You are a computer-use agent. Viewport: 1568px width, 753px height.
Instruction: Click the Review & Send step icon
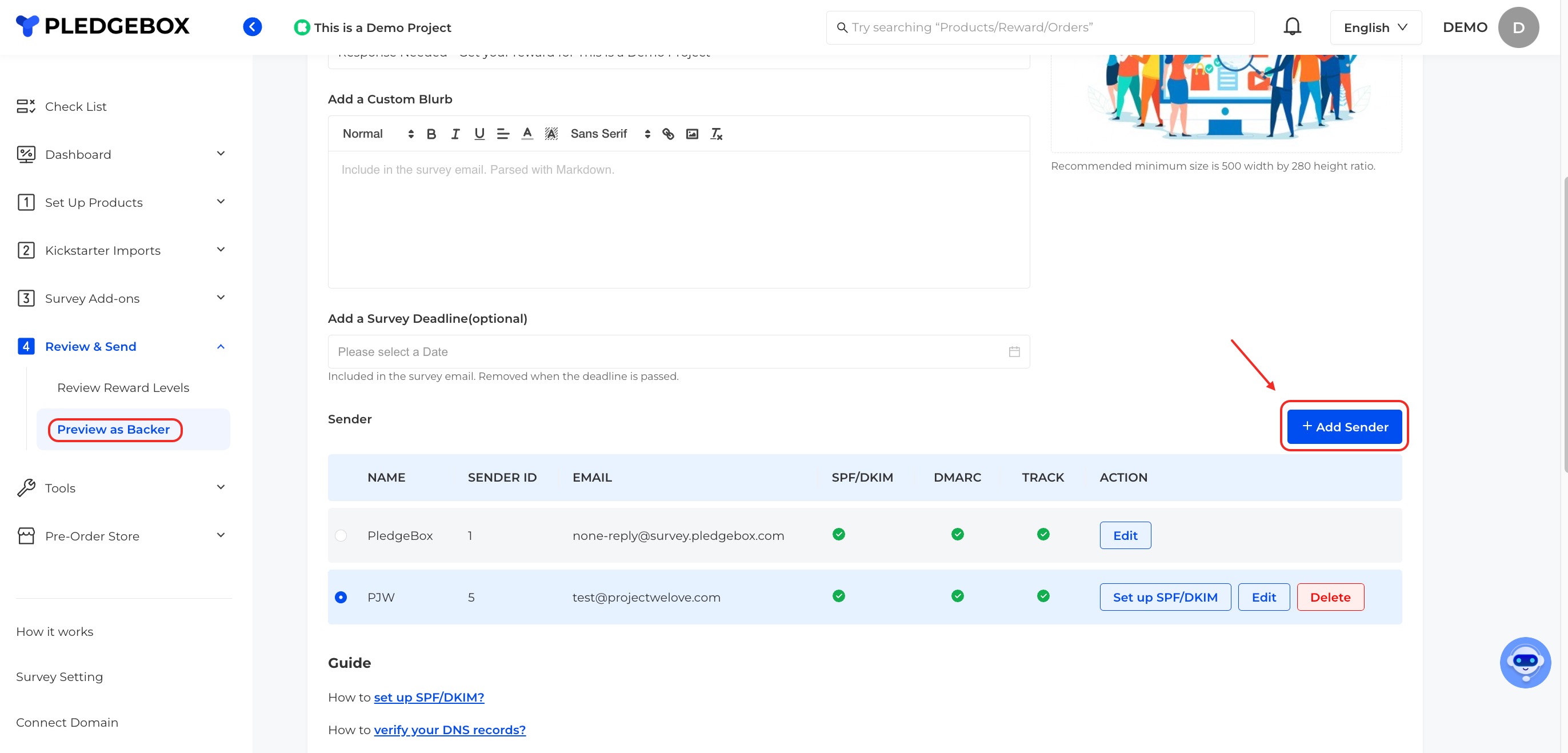coord(26,346)
